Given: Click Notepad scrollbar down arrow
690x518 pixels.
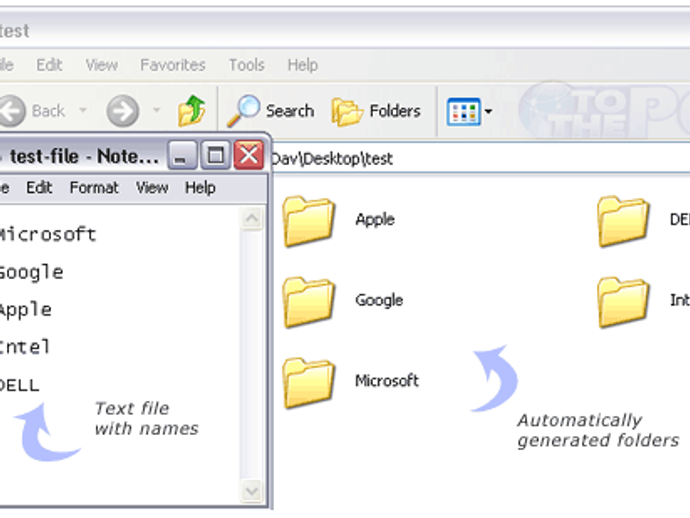Looking at the screenshot, I should click(252, 491).
